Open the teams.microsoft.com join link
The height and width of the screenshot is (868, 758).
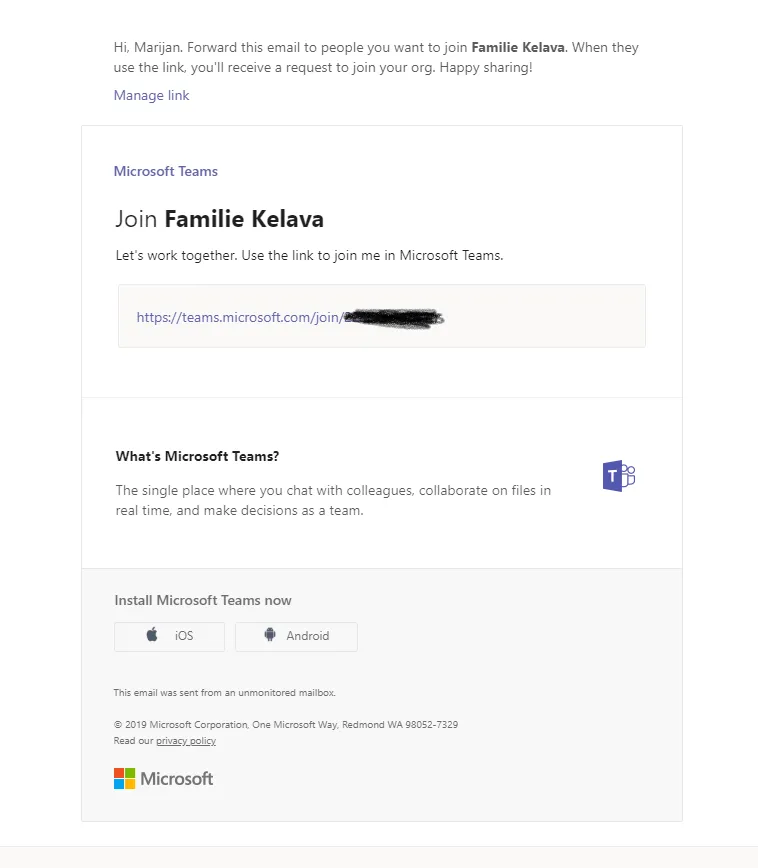(239, 317)
